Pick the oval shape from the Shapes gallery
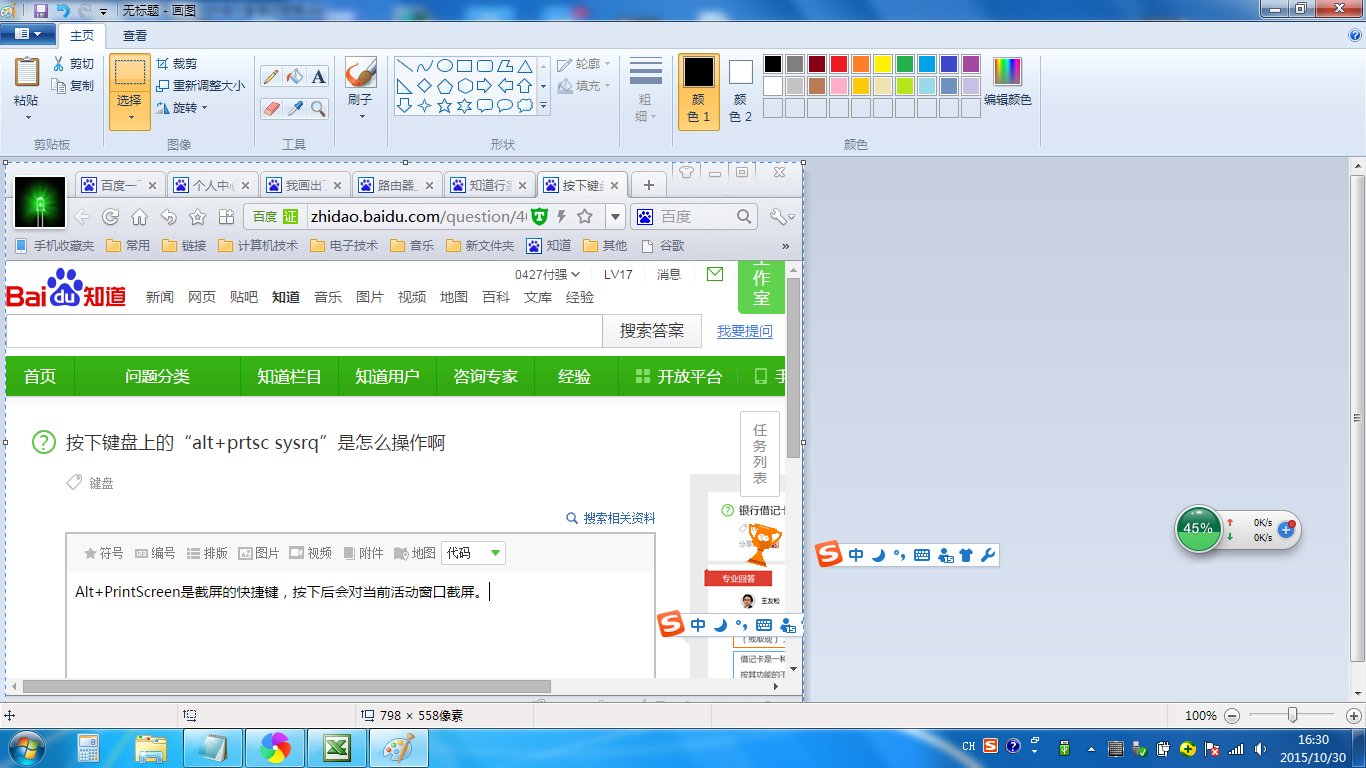Viewport: 1366px width, 768px height. pyautogui.click(x=445, y=64)
